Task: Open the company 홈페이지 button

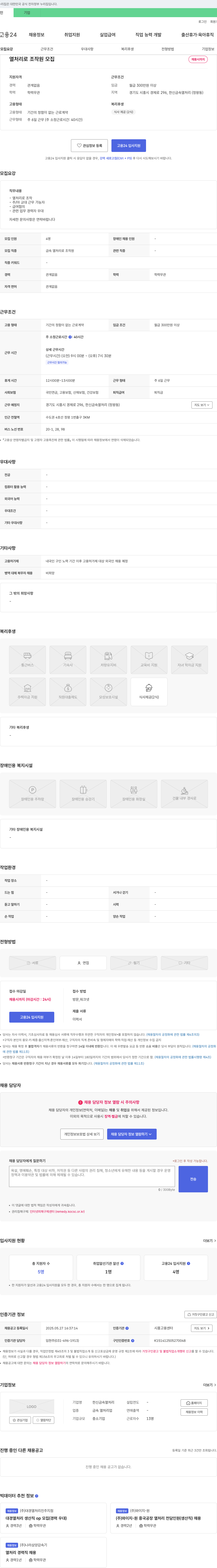Action: pyautogui.click(x=194, y=1403)
